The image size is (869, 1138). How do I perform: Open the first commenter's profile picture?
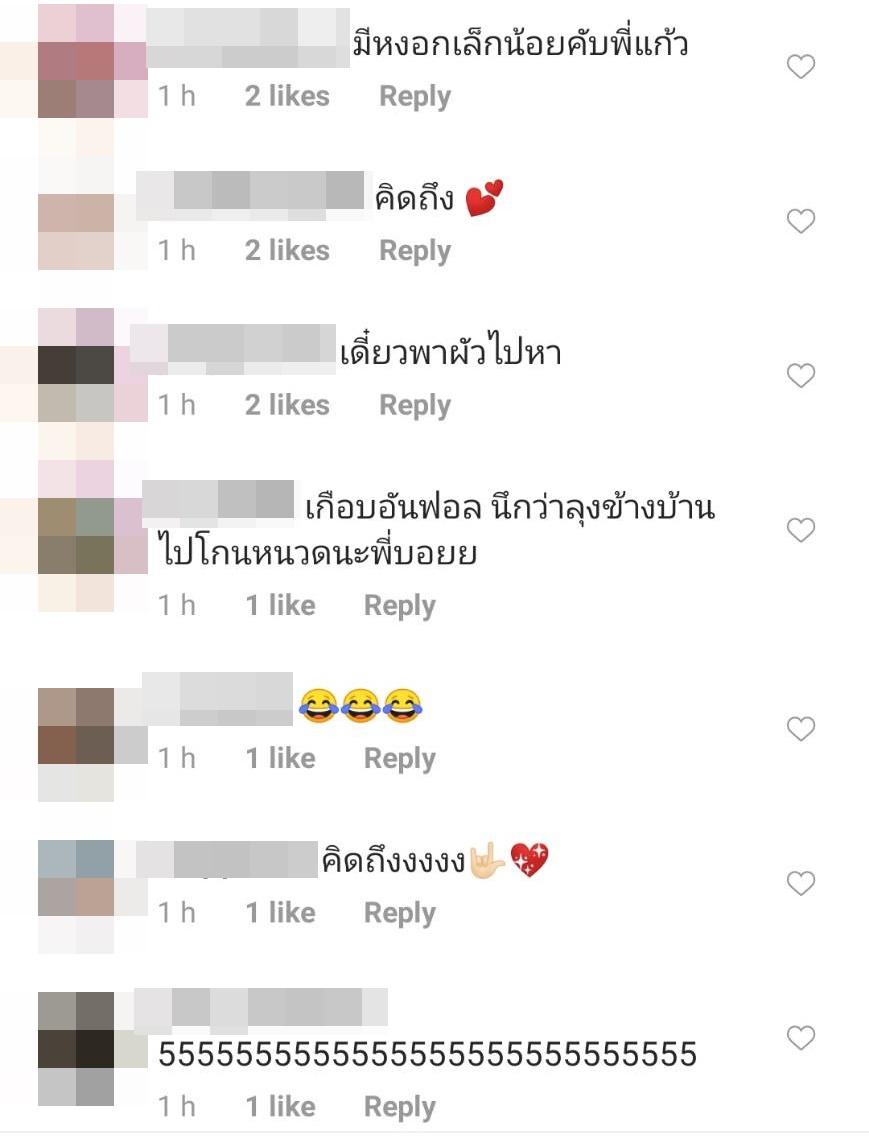click(76, 61)
